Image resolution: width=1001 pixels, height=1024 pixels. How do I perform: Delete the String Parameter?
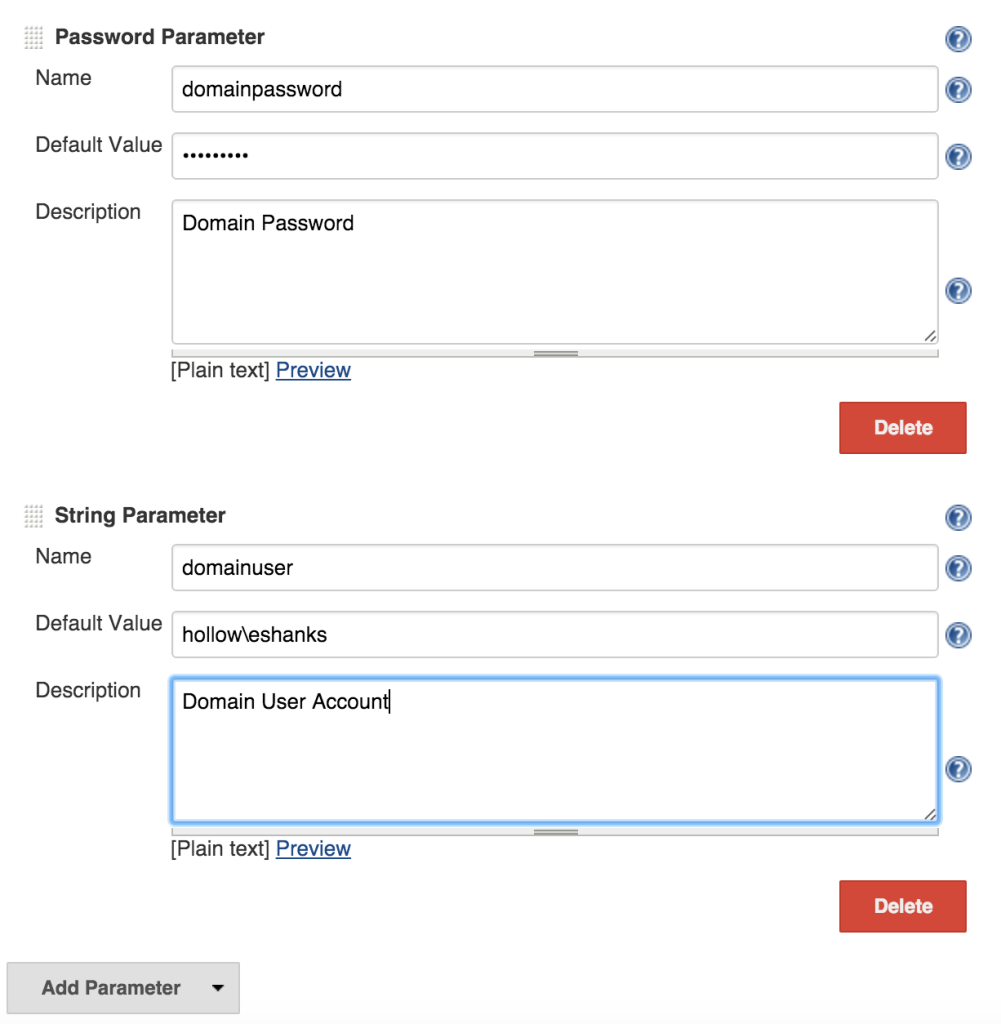click(x=902, y=906)
